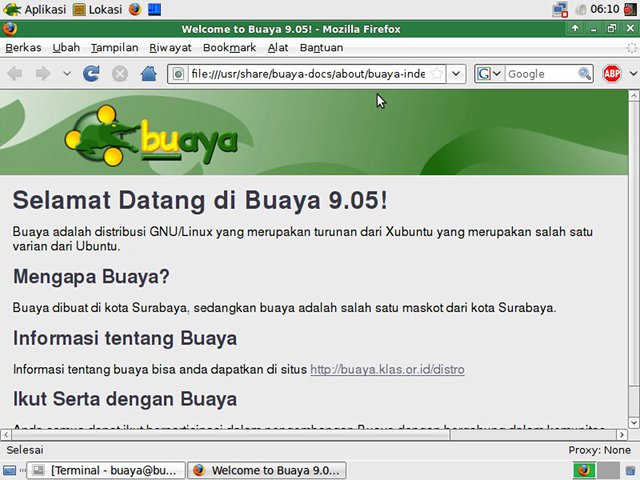This screenshot has height=480, width=640.
Task: Switch to the Terminal taskbar window
Action: [x=106, y=471]
